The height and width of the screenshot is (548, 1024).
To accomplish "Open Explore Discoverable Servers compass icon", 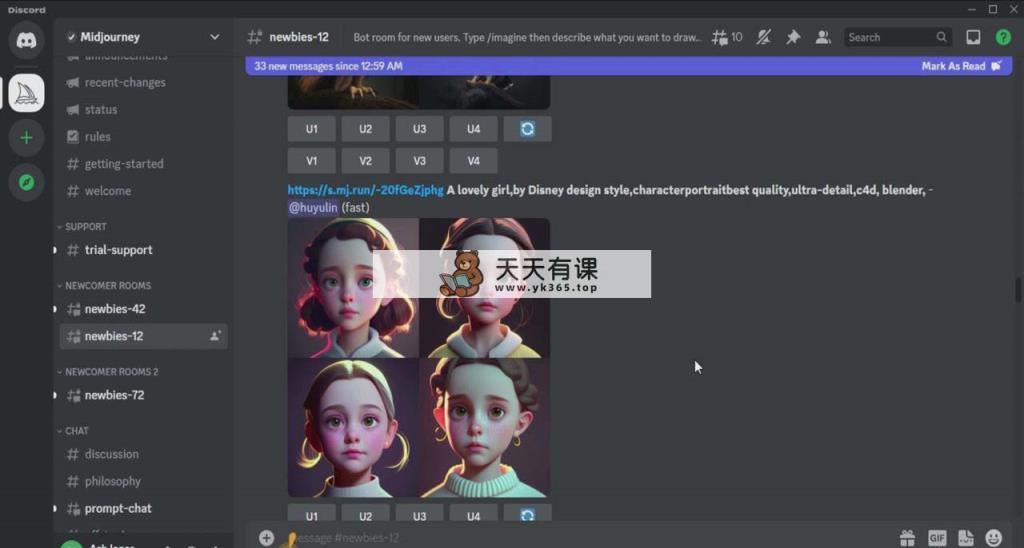I will (x=26, y=182).
